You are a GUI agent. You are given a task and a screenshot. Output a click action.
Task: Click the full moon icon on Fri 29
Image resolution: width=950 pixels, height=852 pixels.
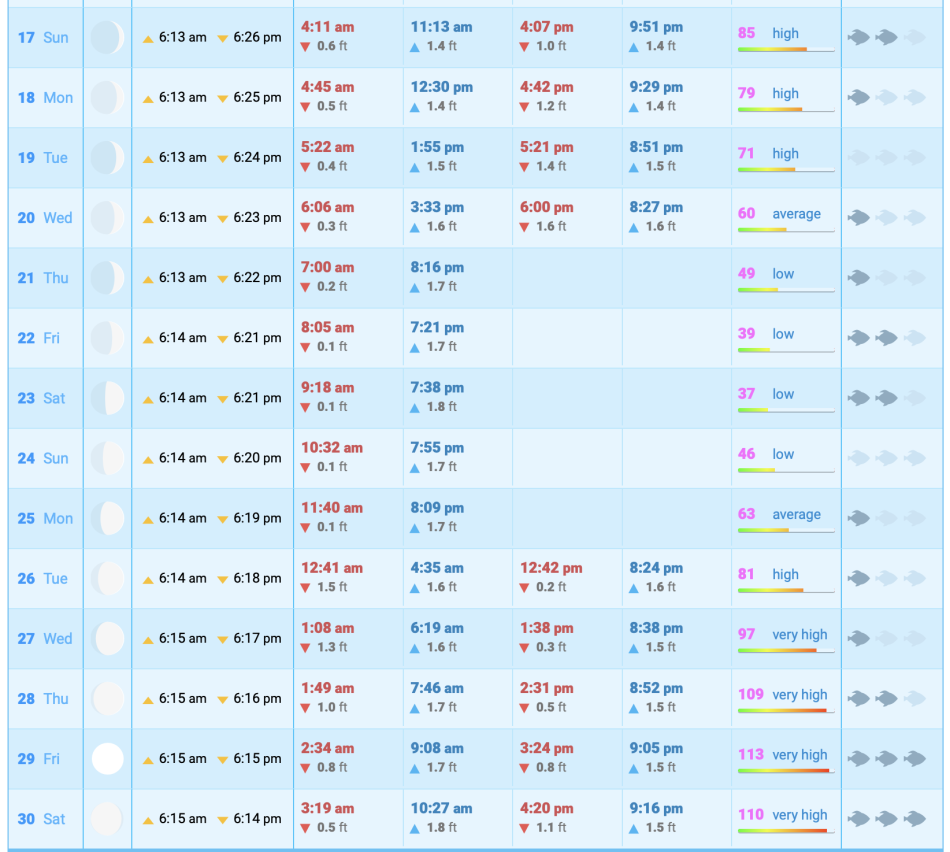point(108,759)
